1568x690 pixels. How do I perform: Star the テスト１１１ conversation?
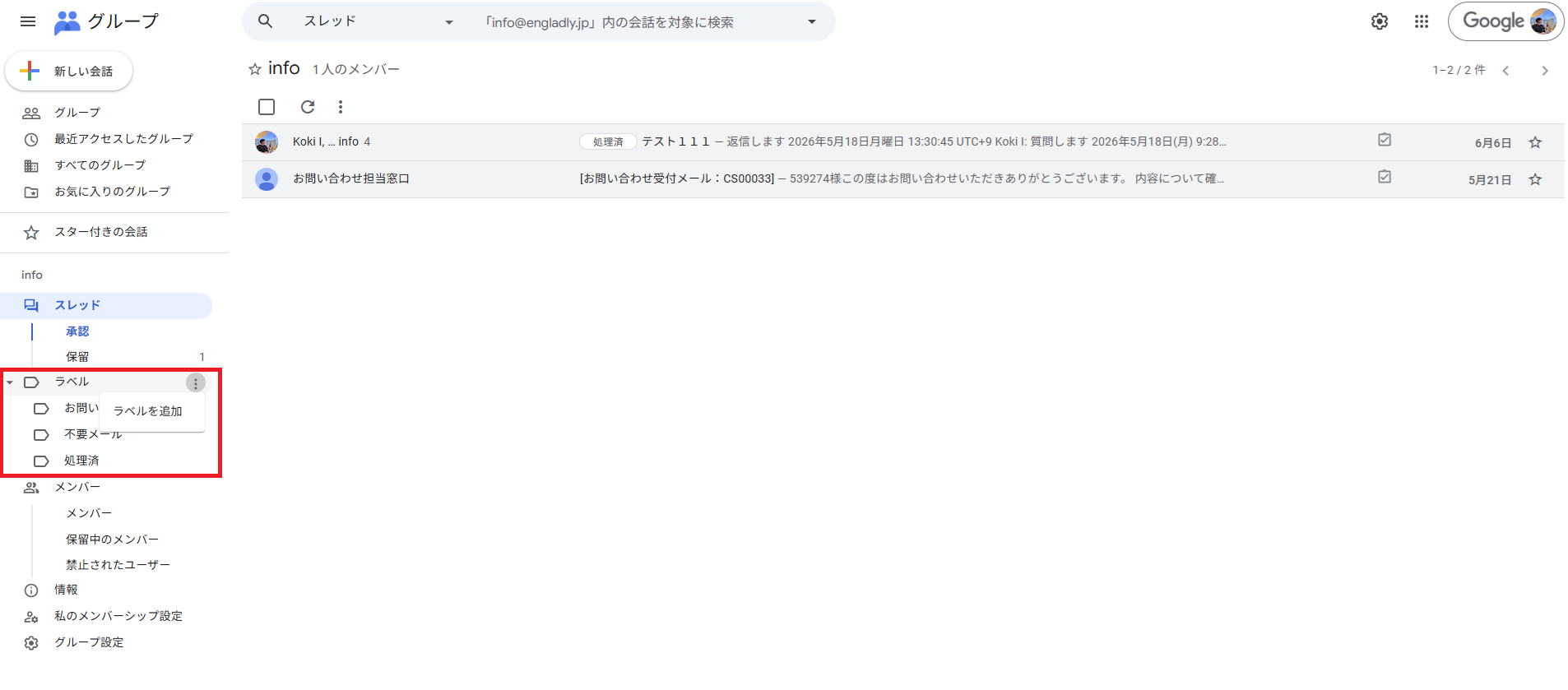pyautogui.click(x=1535, y=142)
